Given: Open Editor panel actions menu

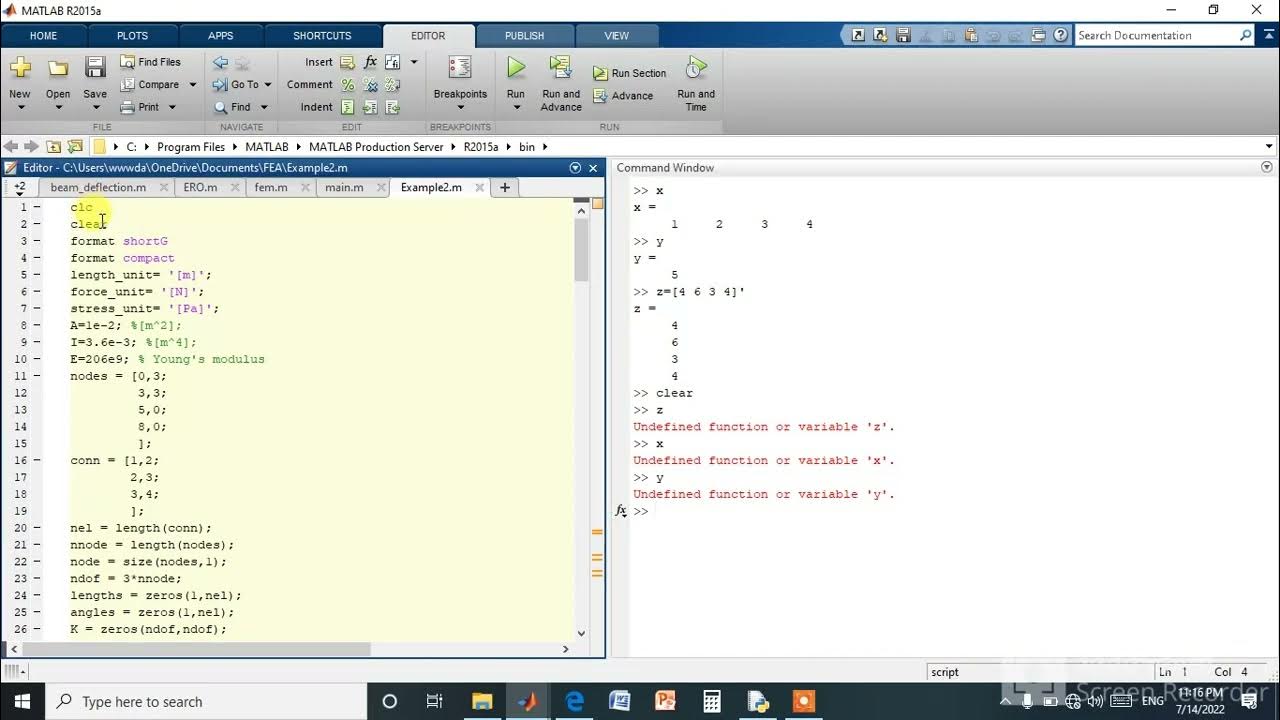Looking at the screenshot, I should click(x=575, y=168).
